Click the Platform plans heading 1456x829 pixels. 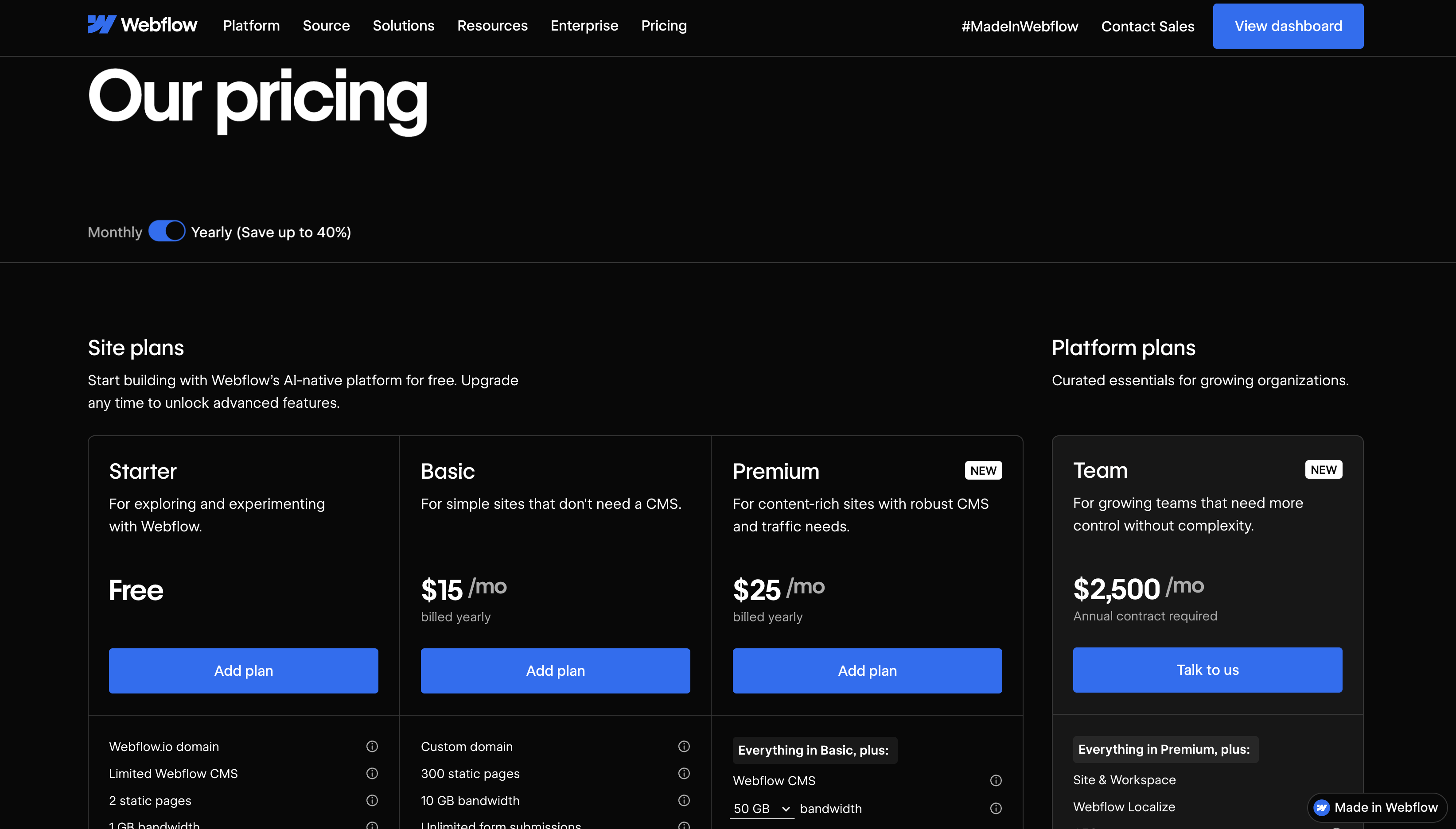(1123, 348)
